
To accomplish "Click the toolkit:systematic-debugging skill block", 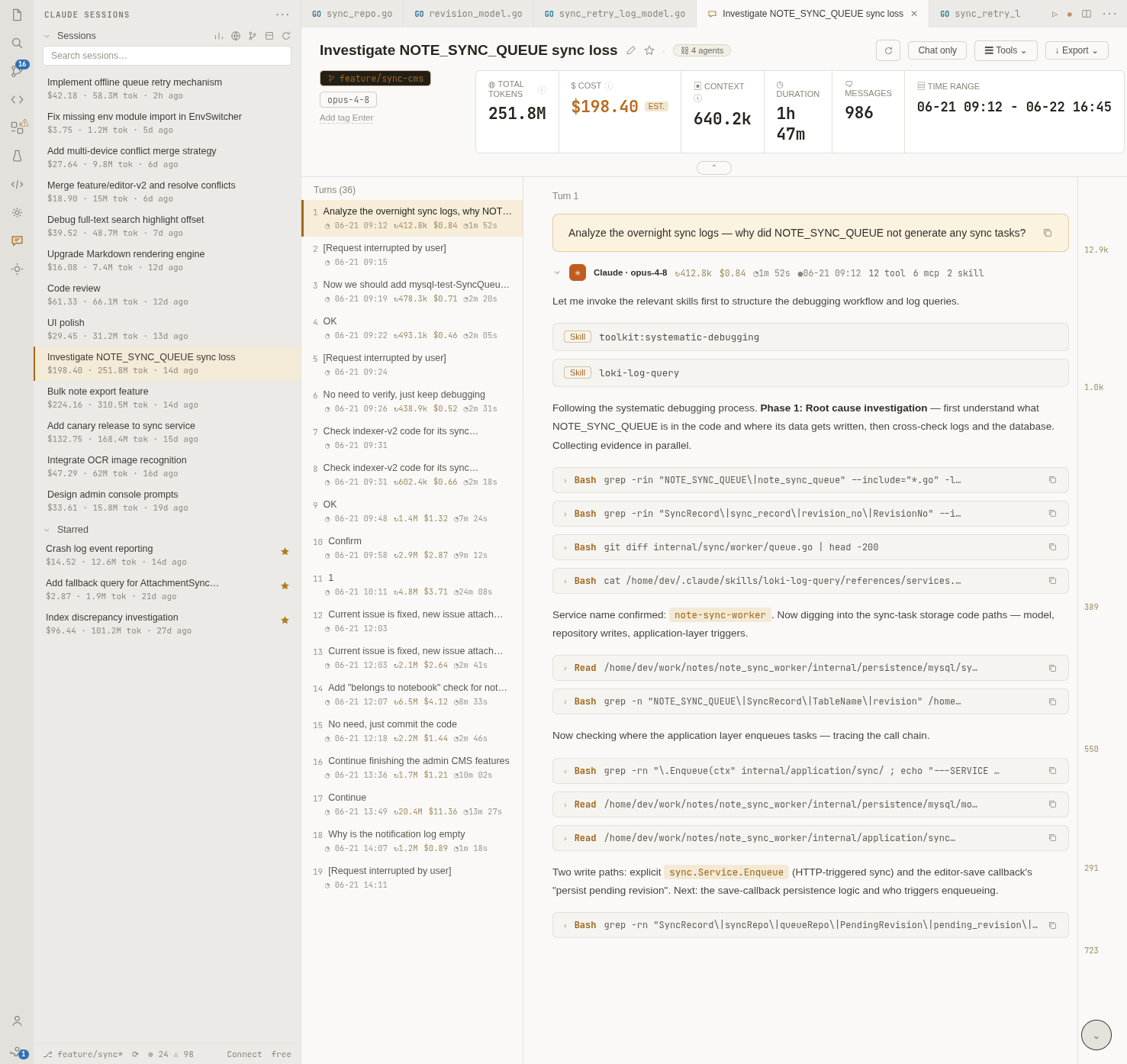I will coord(810,337).
